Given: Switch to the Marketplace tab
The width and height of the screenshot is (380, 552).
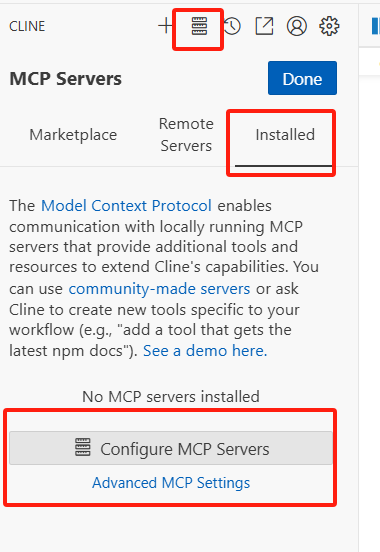Looking at the screenshot, I should pos(73,135).
